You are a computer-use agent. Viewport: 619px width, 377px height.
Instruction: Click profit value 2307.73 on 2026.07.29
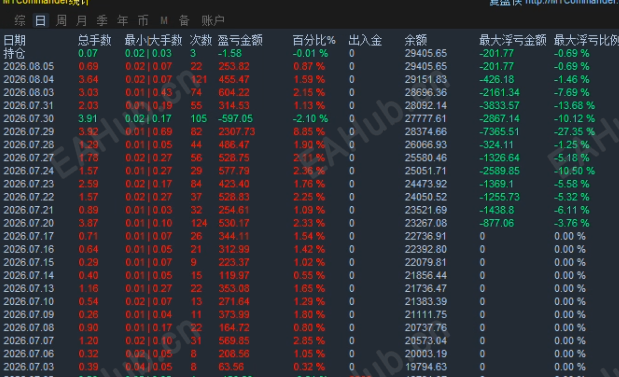click(x=237, y=131)
